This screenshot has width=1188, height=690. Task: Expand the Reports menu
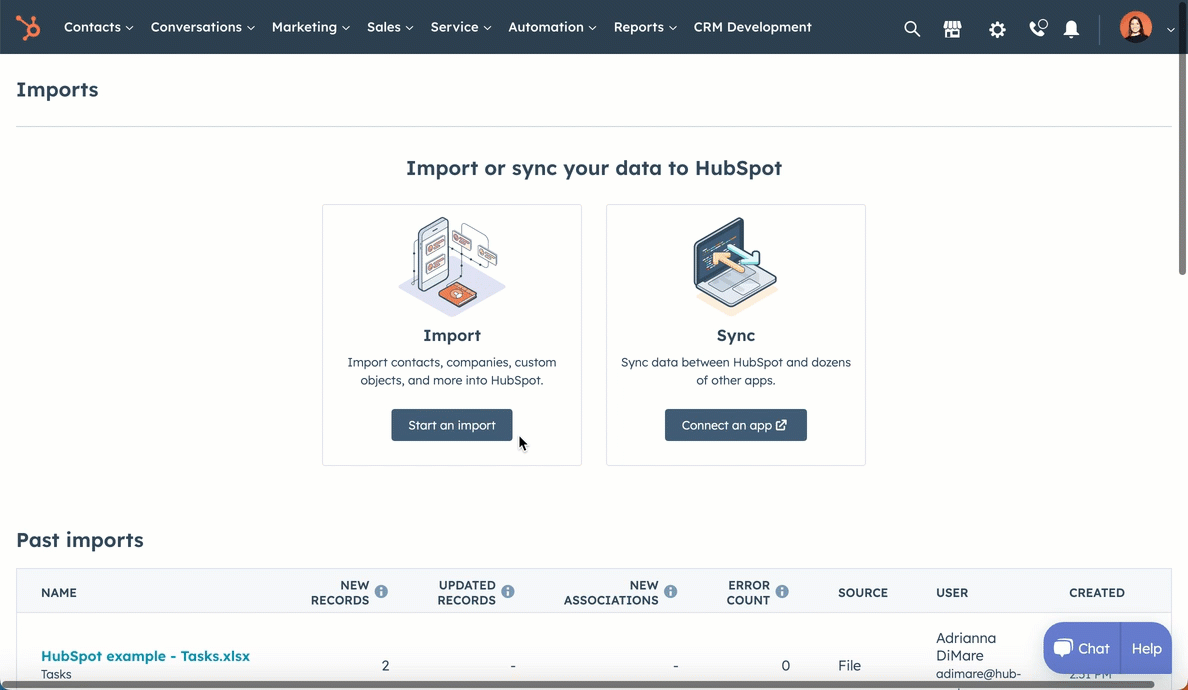645,27
